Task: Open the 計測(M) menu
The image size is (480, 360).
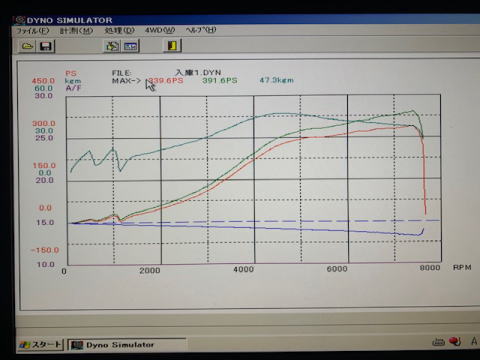Action: coord(76,31)
